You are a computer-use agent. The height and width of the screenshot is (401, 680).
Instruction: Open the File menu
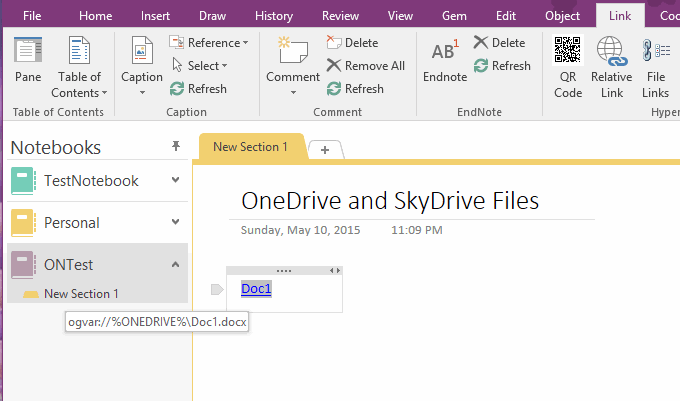[x=32, y=16]
